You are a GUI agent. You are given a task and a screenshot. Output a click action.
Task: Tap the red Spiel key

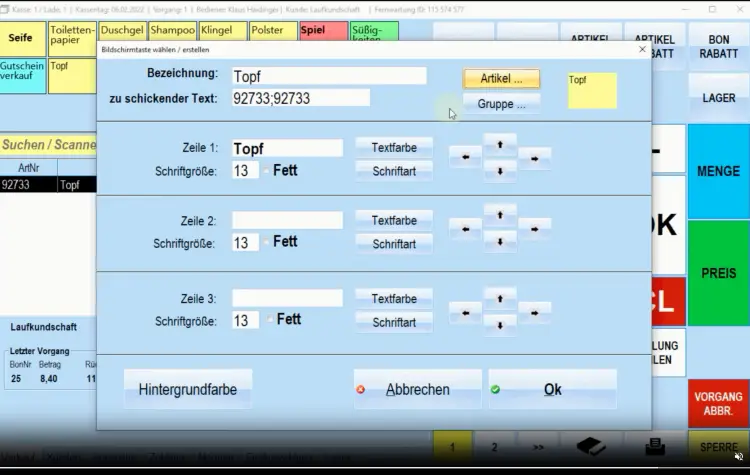pos(323,30)
